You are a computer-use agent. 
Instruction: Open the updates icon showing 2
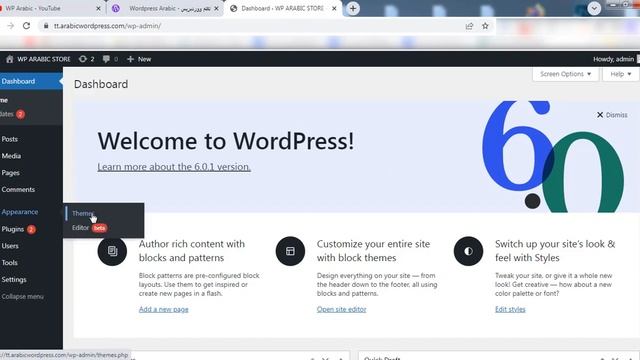87,59
